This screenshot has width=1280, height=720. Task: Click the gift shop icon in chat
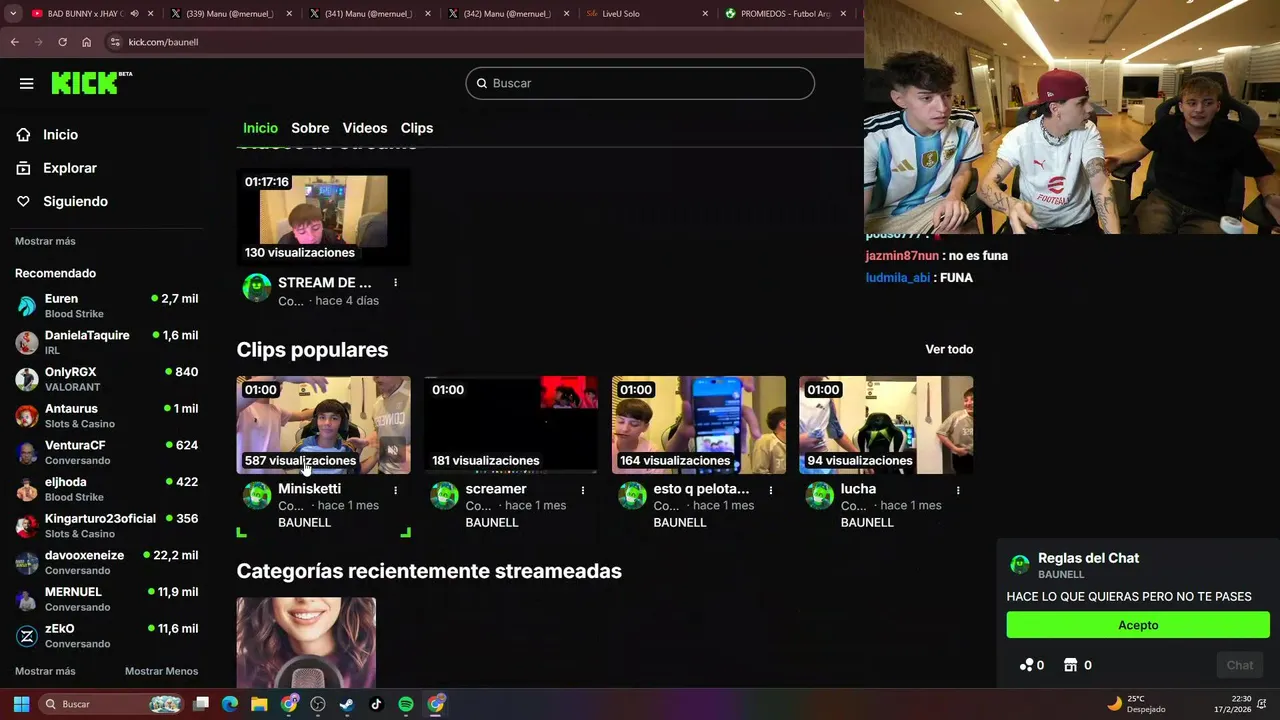pyautogui.click(x=1070, y=666)
